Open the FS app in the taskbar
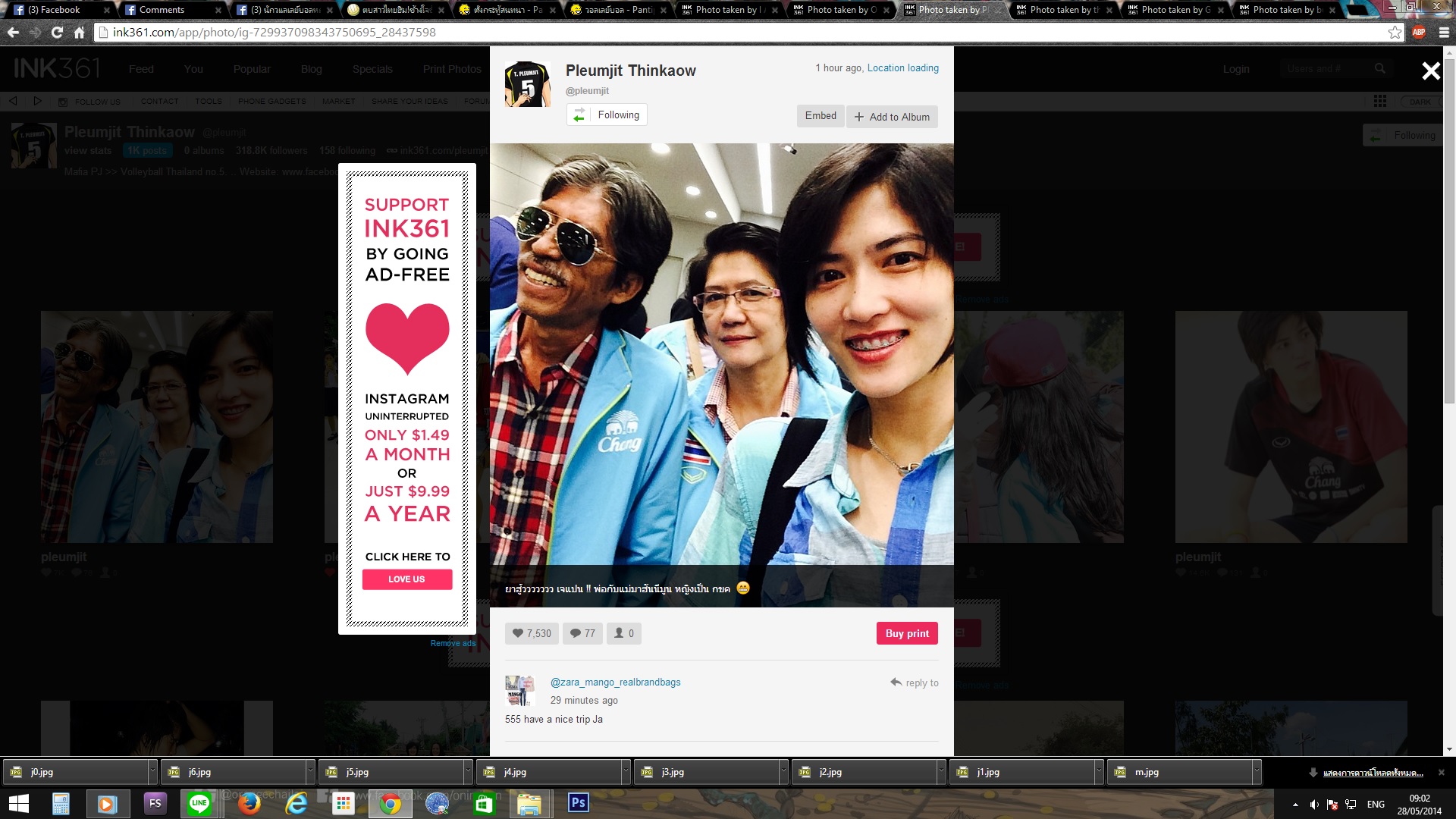The image size is (1456, 819). (x=155, y=803)
